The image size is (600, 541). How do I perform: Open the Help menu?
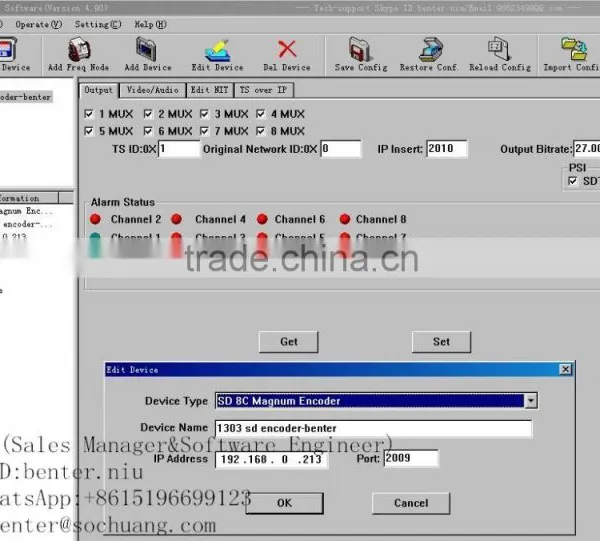[x=150, y=24]
